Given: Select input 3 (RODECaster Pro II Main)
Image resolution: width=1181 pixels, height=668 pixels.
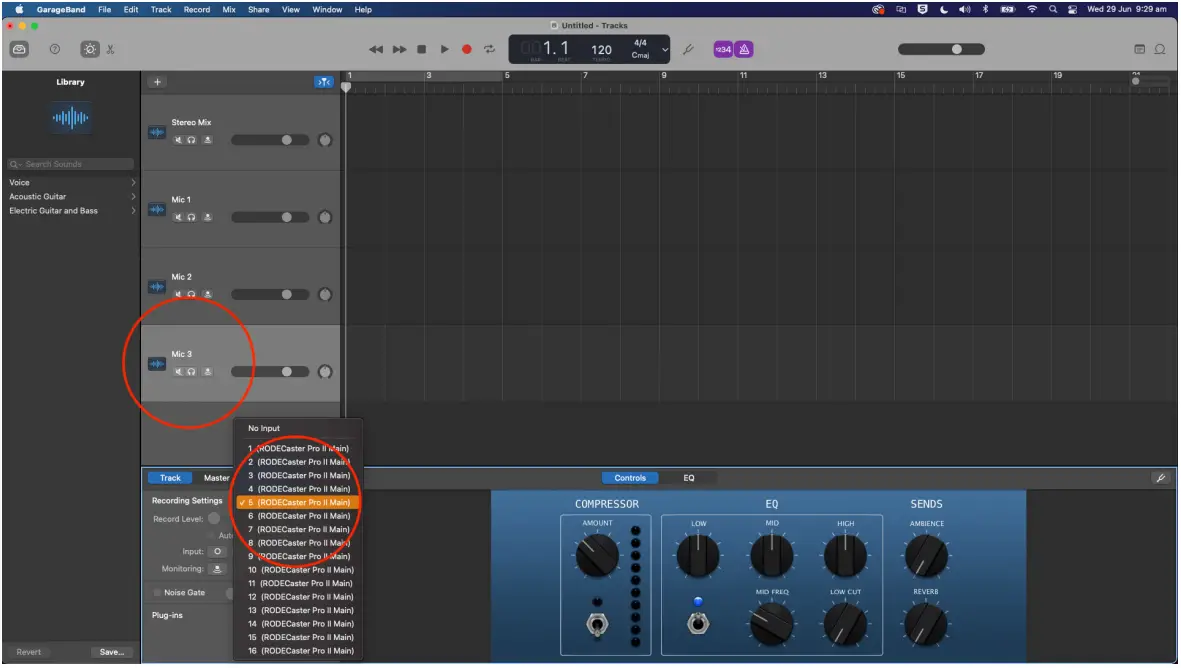Looking at the screenshot, I should (300, 475).
